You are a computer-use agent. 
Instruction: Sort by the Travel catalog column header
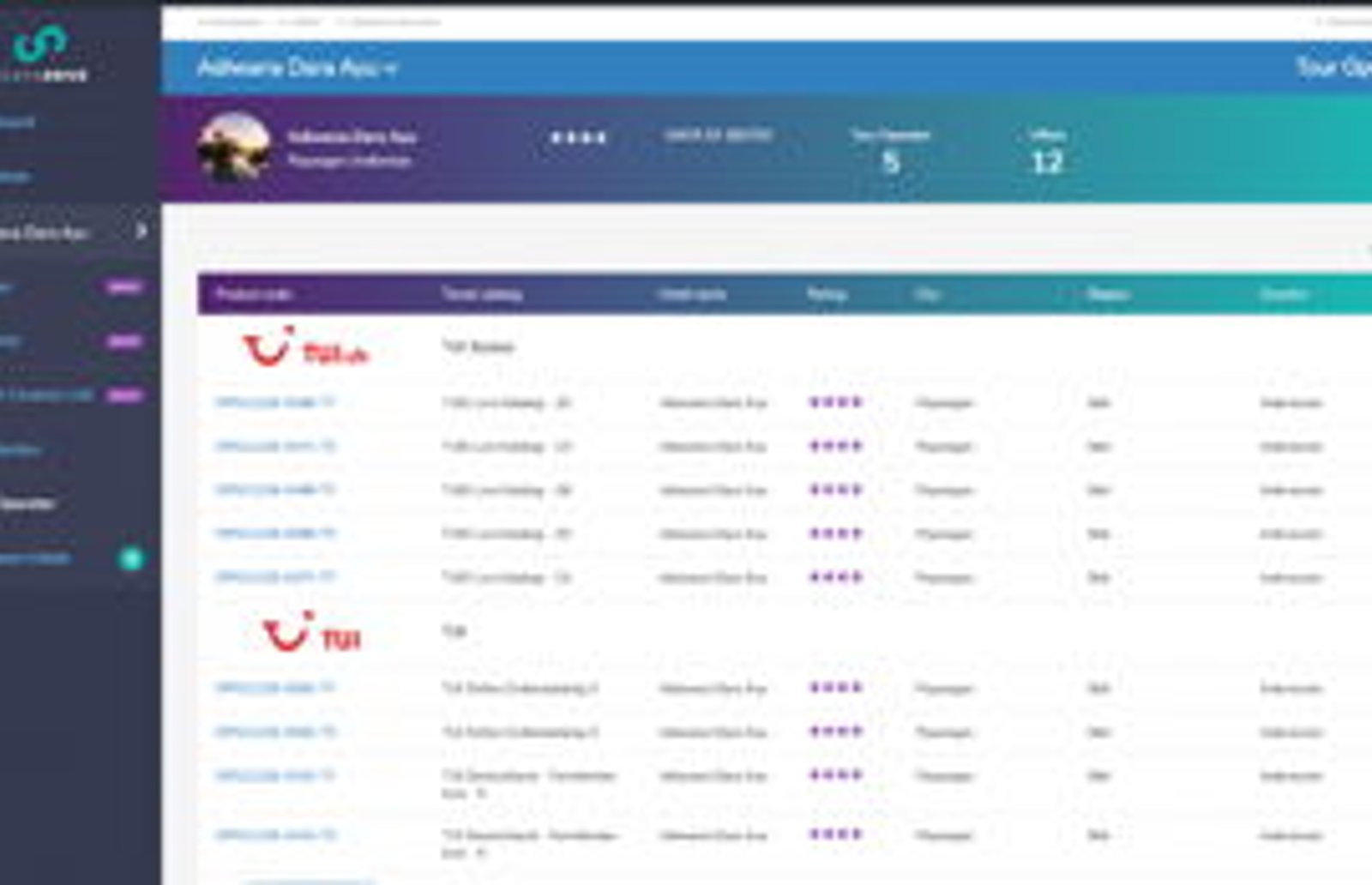[x=482, y=294]
